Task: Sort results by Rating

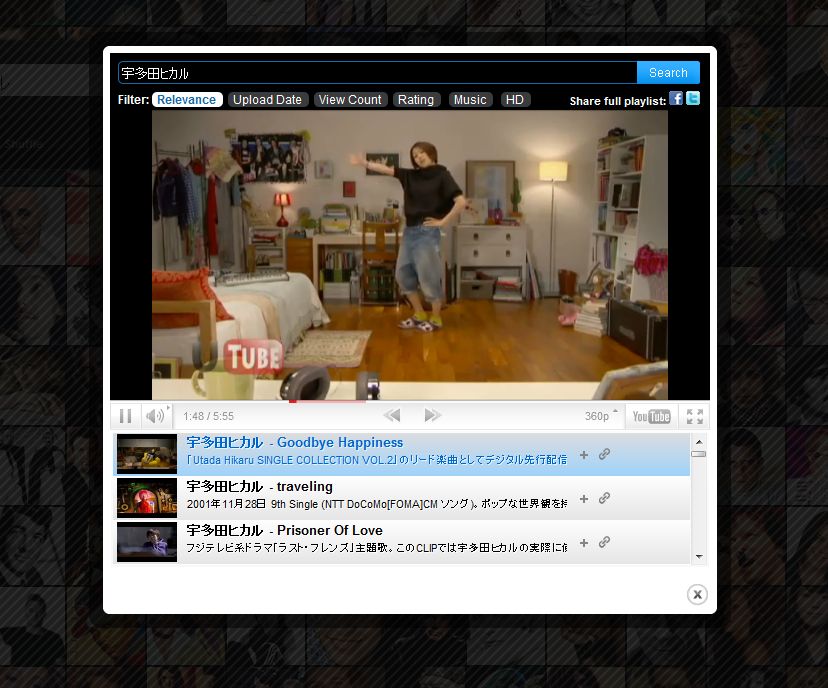Action: tap(416, 100)
